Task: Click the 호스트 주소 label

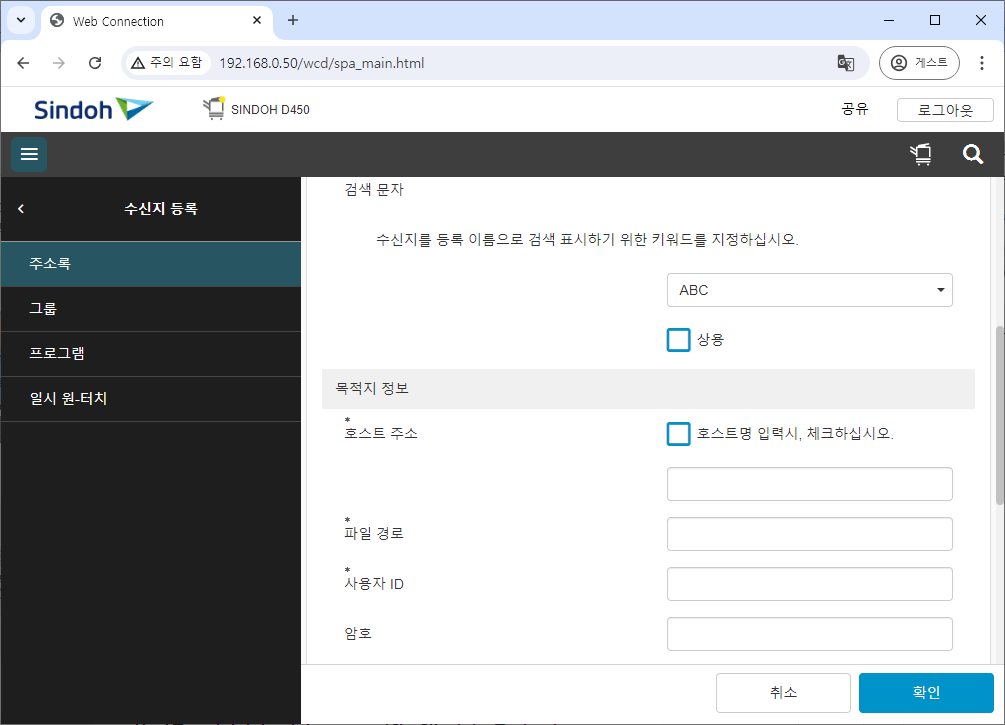Action: (381, 433)
